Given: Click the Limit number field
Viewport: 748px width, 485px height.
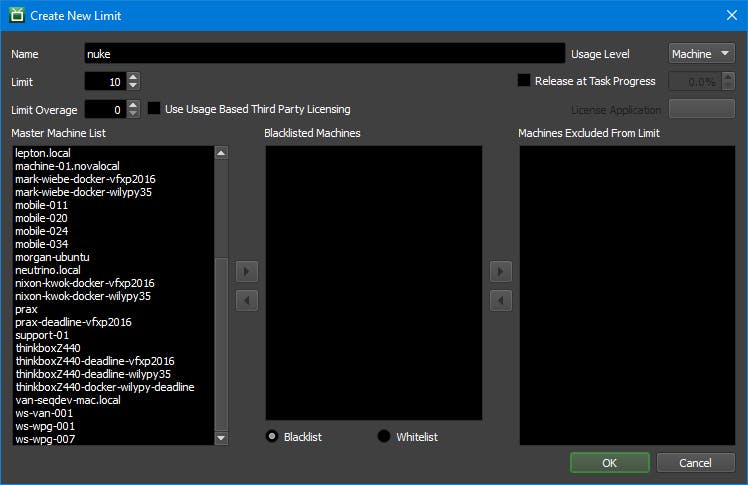Looking at the screenshot, I should coord(105,82).
